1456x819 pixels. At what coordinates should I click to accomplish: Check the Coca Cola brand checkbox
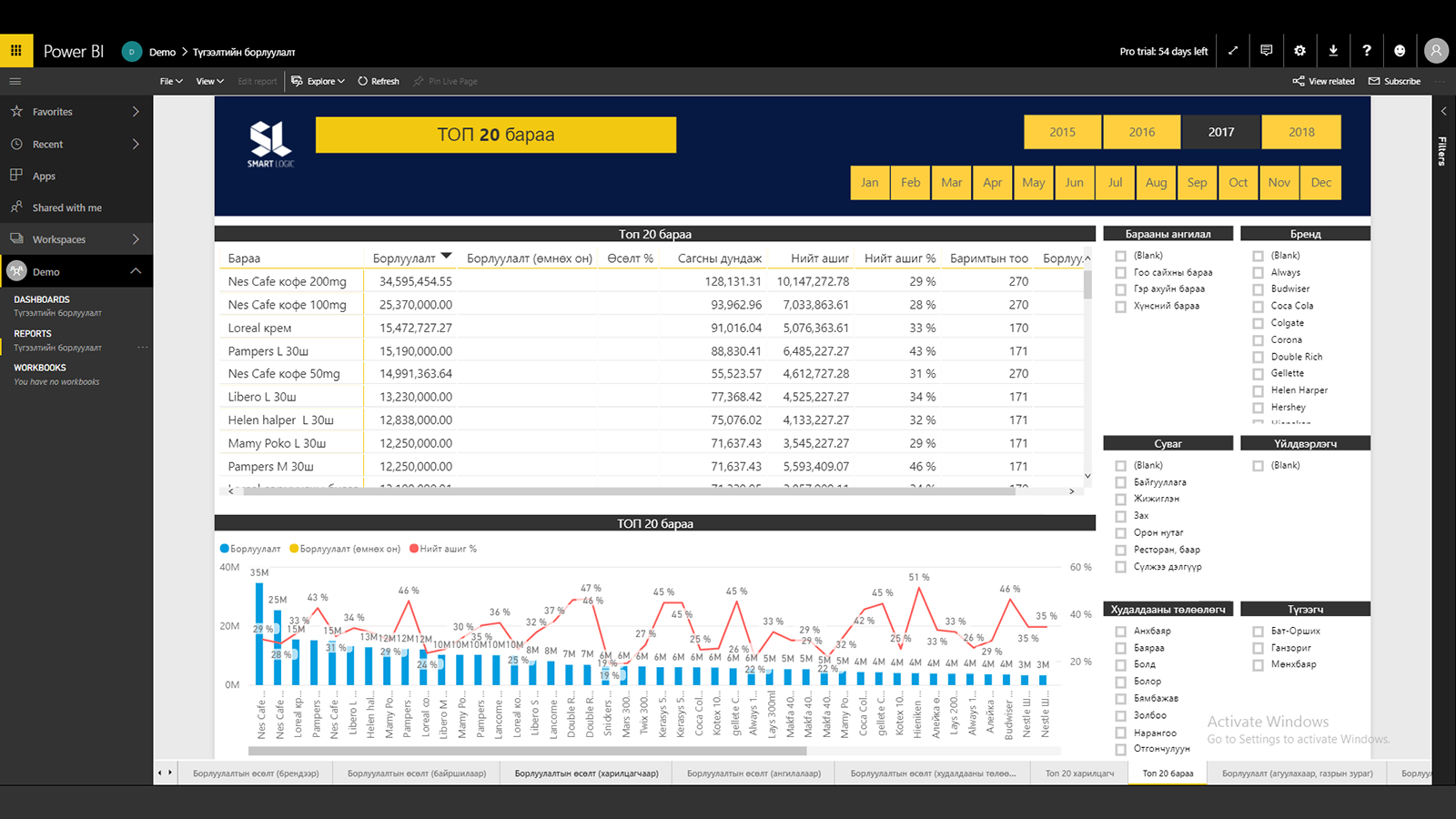(1258, 306)
